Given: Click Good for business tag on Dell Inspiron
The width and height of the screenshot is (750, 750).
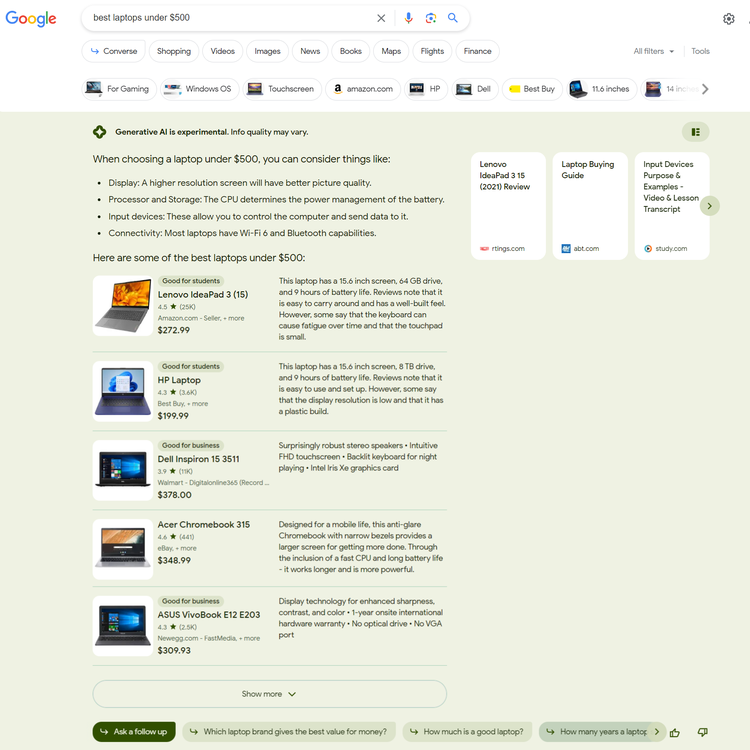Looking at the screenshot, I should coord(191,445).
